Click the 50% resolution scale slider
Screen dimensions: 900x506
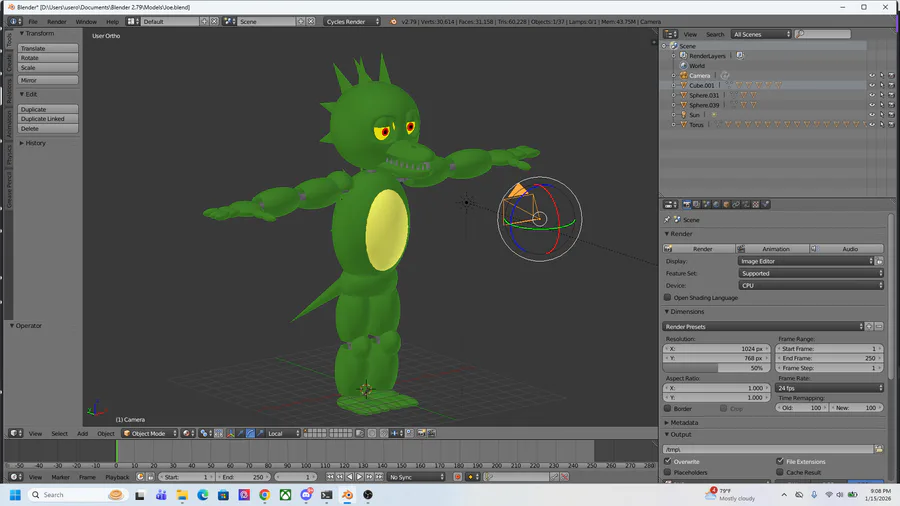pos(718,368)
